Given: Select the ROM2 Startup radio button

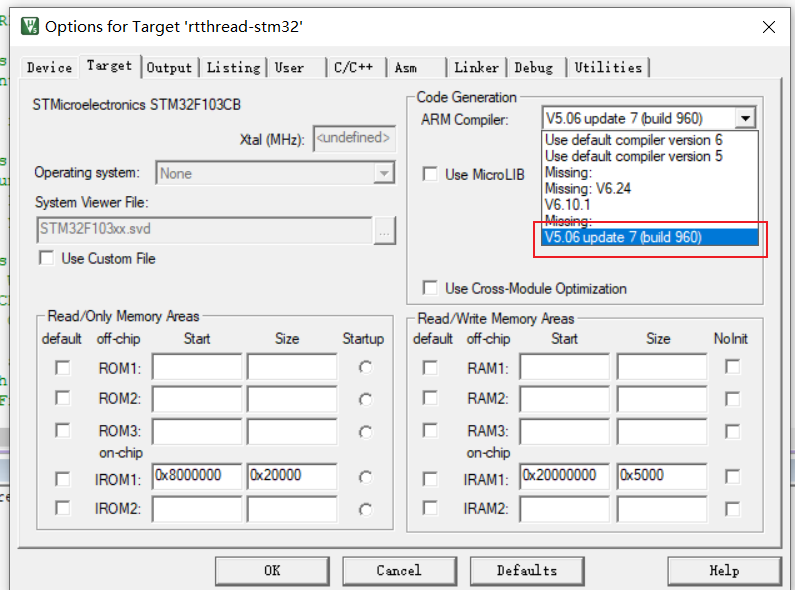Looking at the screenshot, I should [365, 399].
